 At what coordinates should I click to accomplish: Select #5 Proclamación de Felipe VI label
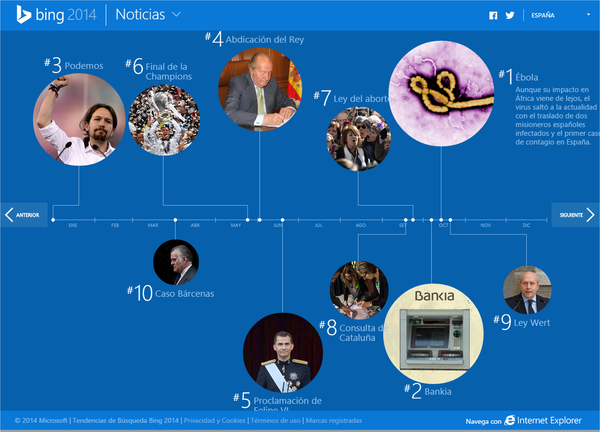(x=278, y=401)
